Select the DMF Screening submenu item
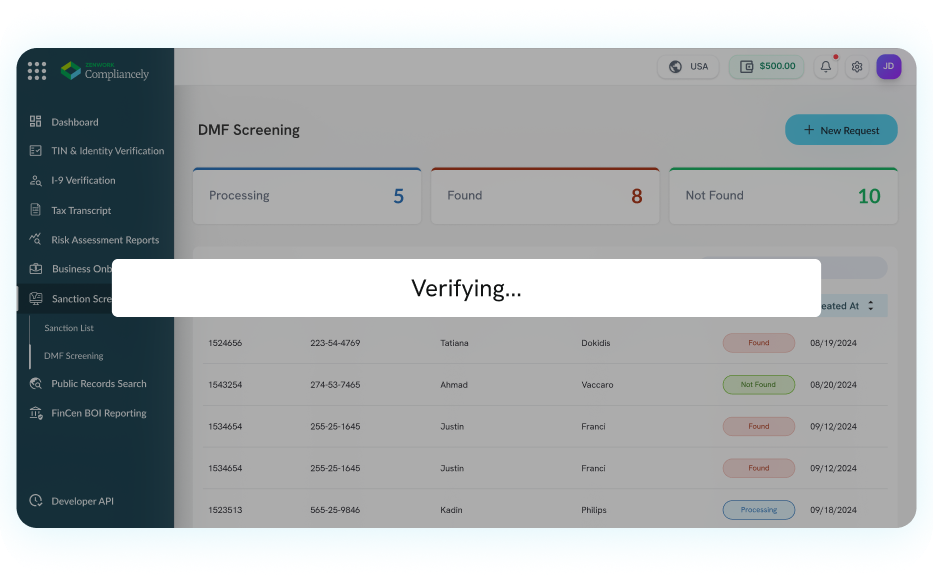Screen dimensions: 933x576 [x=74, y=356]
